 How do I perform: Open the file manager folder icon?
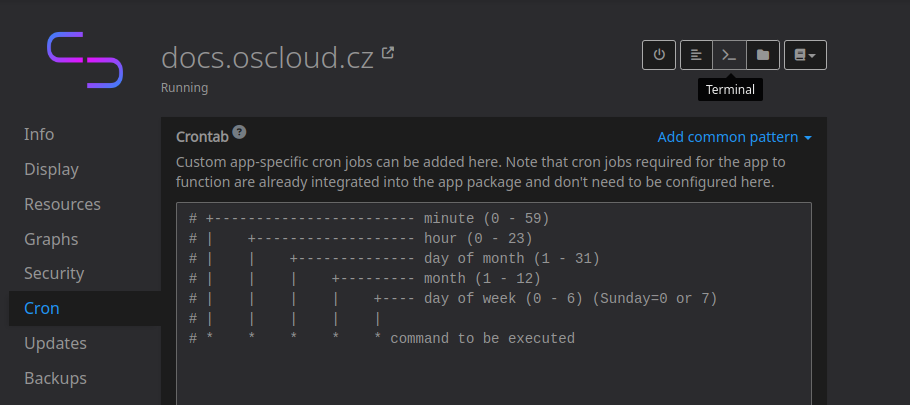click(763, 55)
